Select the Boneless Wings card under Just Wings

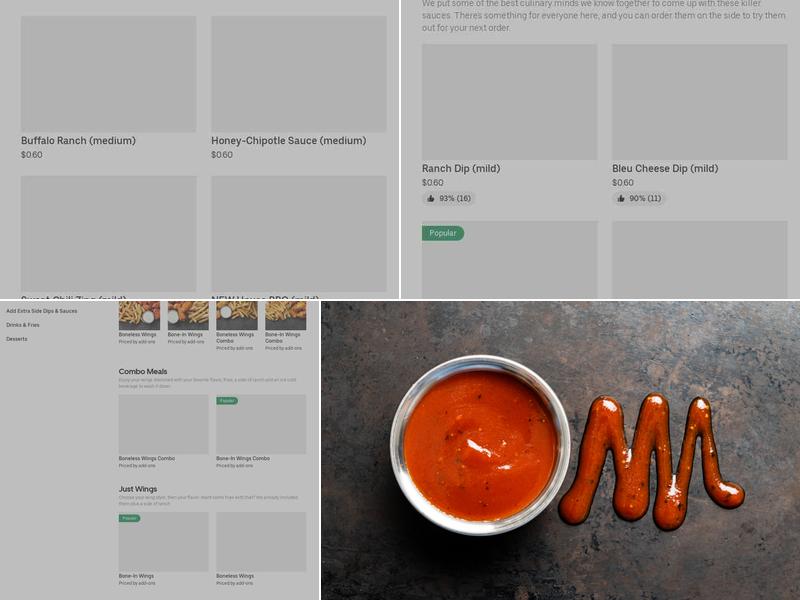click(x=261, y=549)
